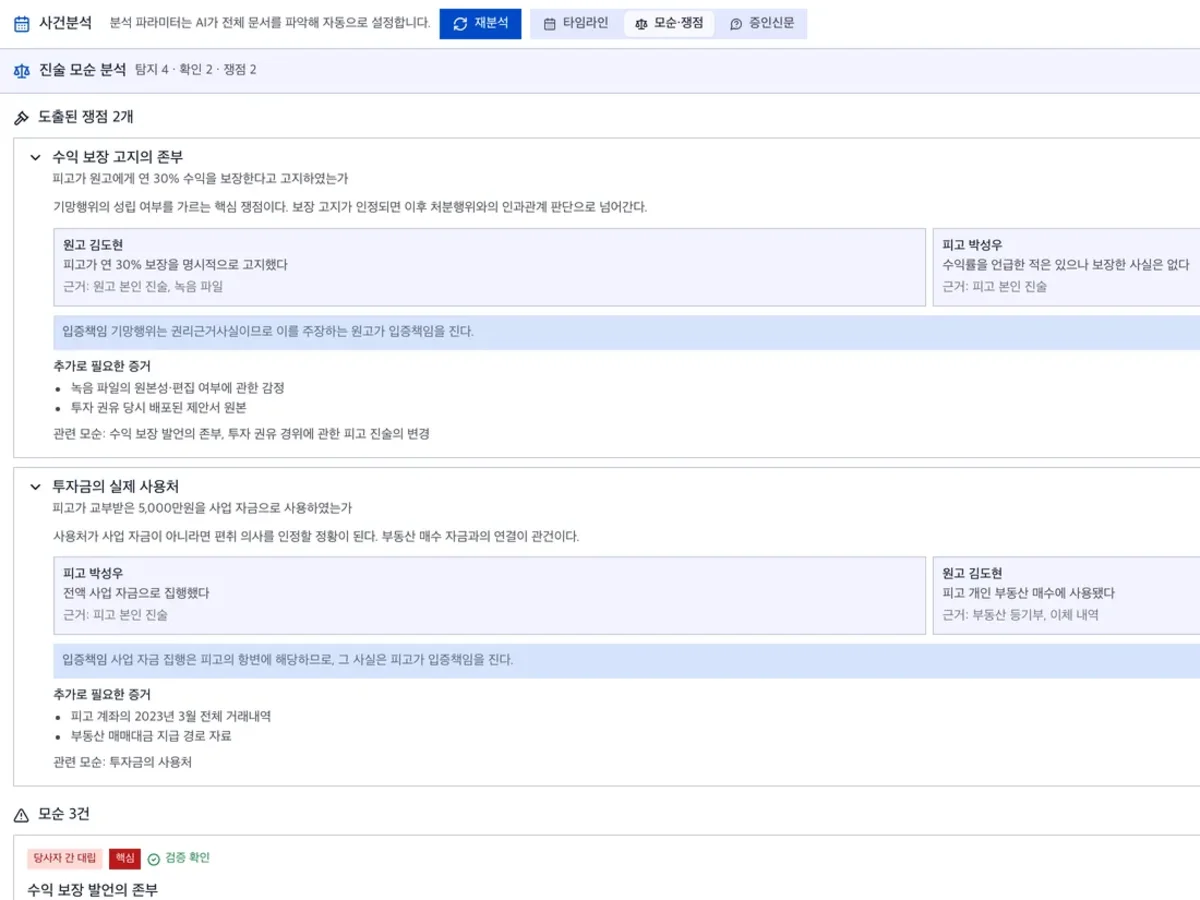Click the 수익 보장 발언의 존부 contradiction title

point(92,890)
